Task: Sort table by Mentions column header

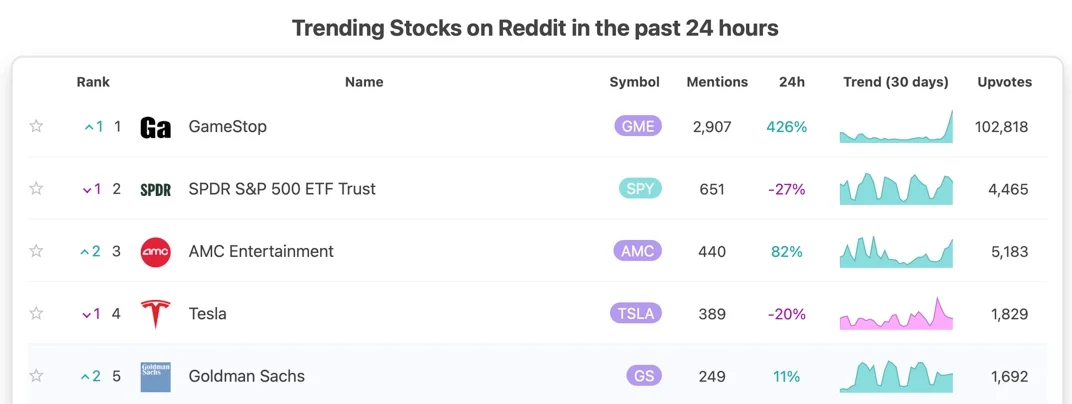Action: (717, 82)
